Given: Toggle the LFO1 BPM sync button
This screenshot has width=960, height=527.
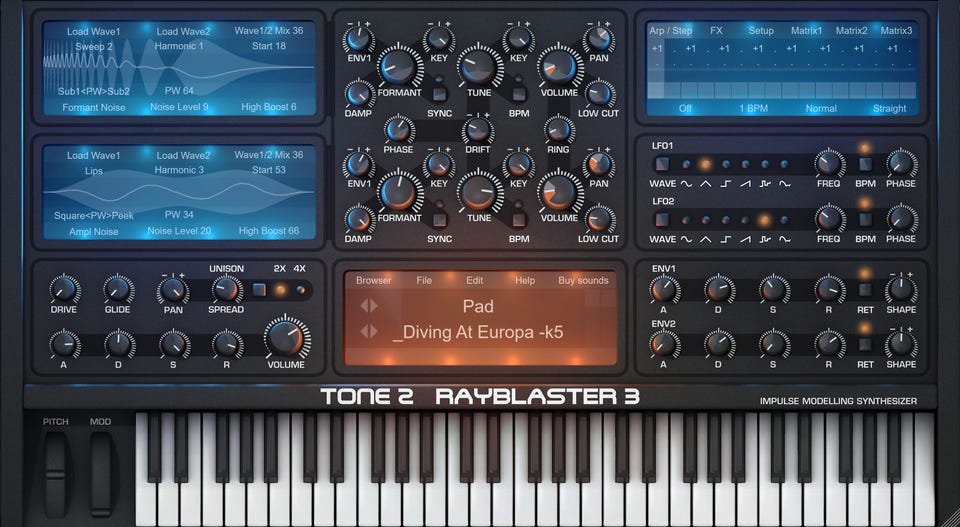Looking at the screenshot, I should [x=864, y=164].
